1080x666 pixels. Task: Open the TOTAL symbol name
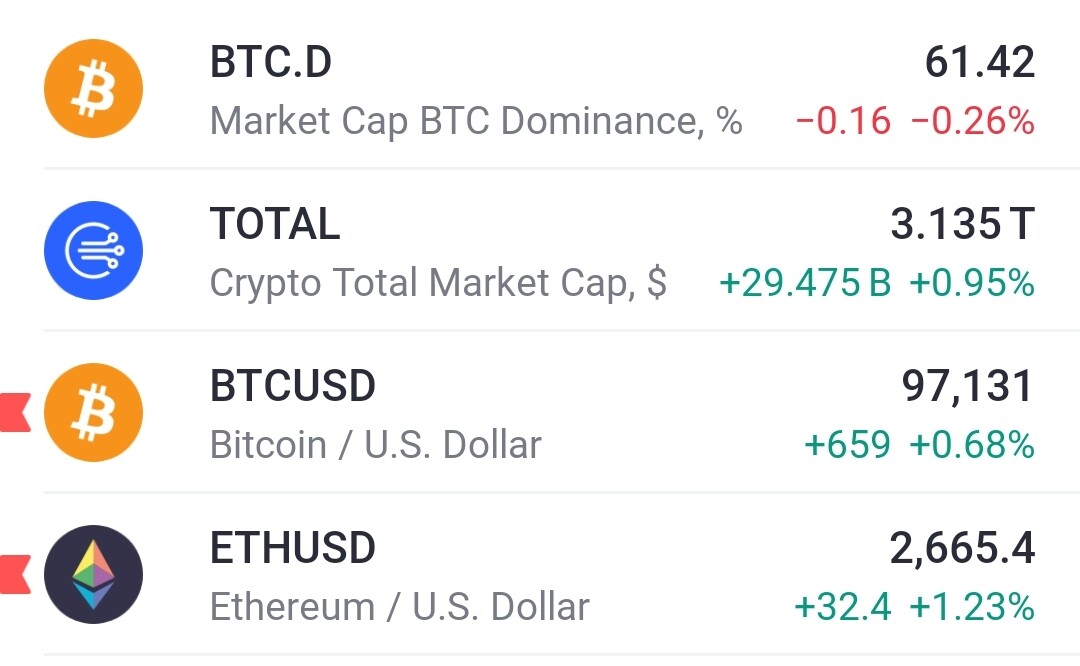pyautogui.click(x=275, y=224)
